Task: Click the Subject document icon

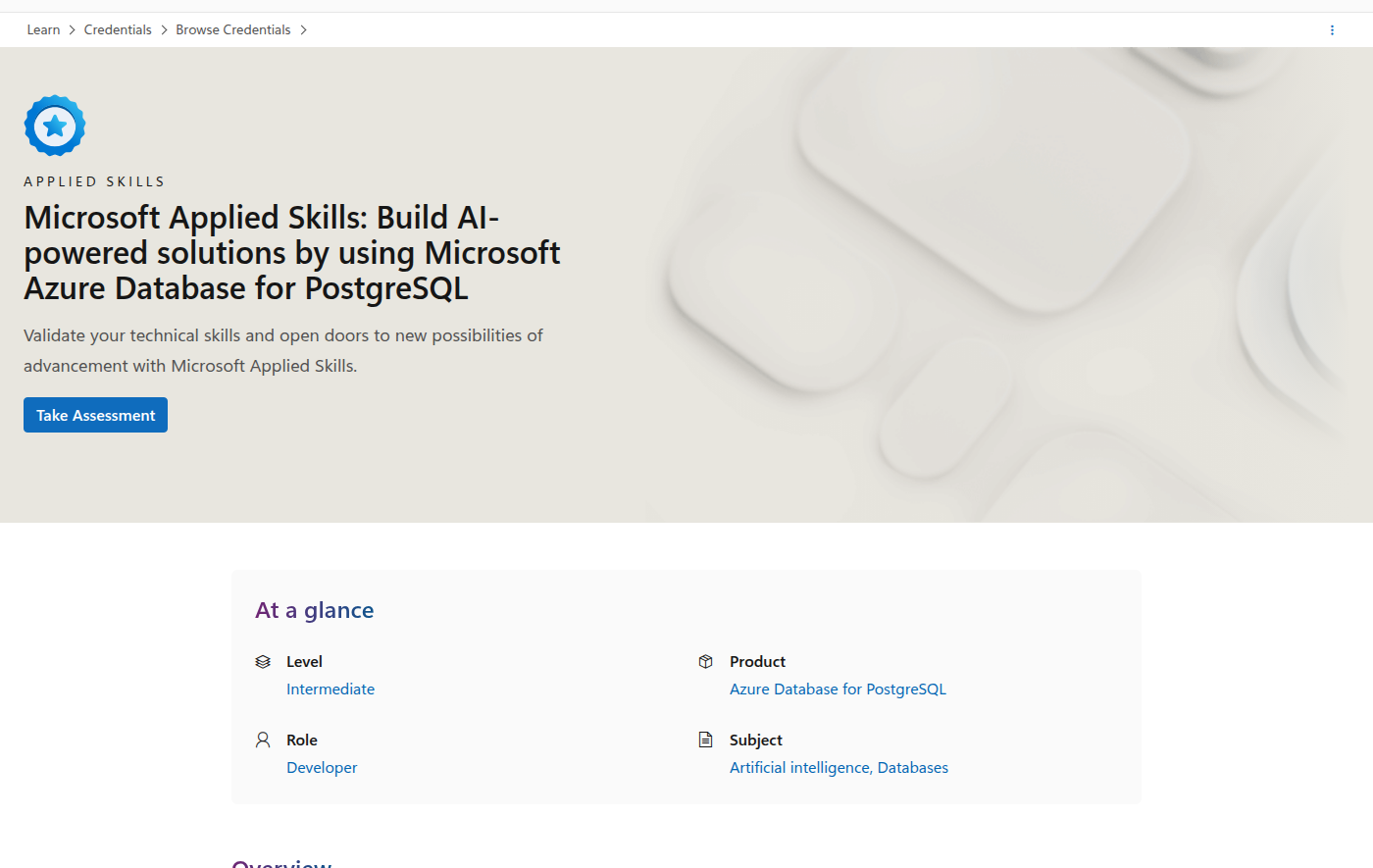Action: click(705, 740)
